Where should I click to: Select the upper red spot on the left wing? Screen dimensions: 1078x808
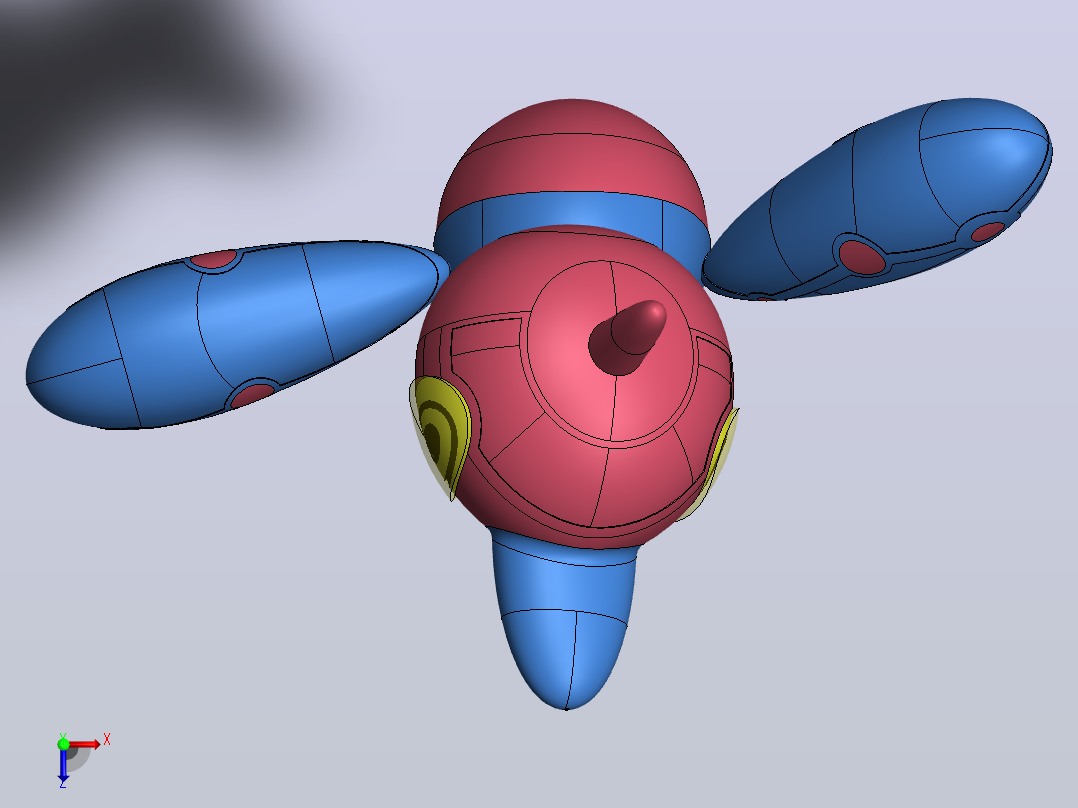[x=214, y=259]
